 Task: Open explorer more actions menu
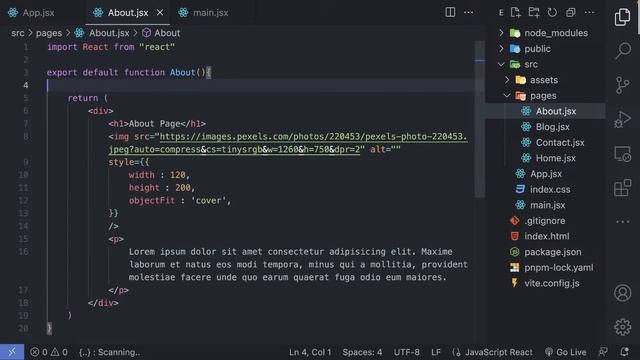coord(589,13)
